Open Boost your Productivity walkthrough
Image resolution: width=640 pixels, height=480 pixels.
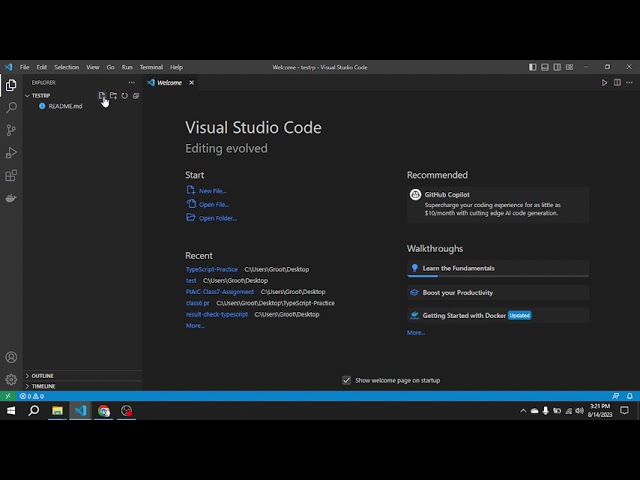pyautogui.click(x=498, y=293)
